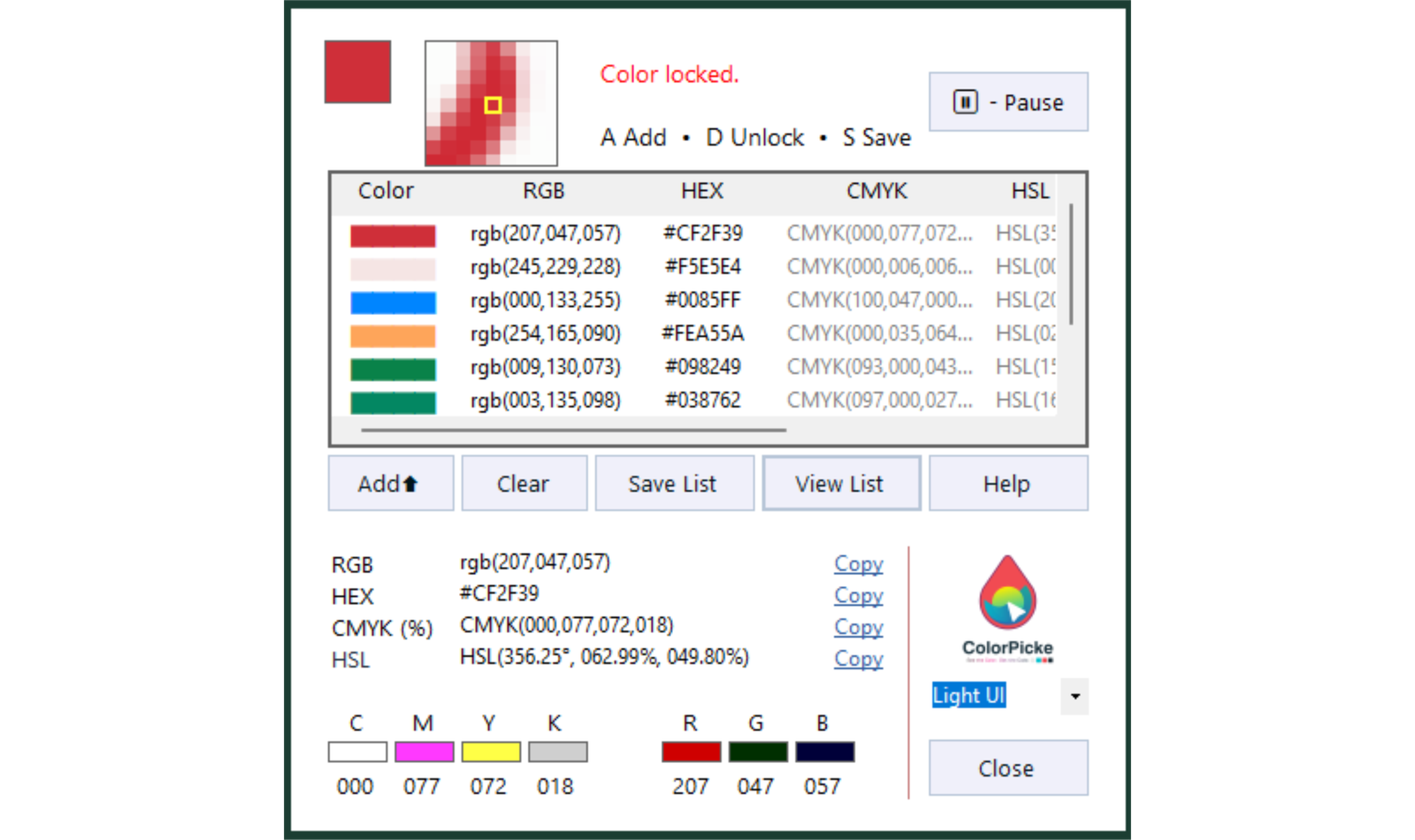This screenshot has height=840, width=1415.
Task: Select the green #098249 swatch
Action: pos(393,369)
